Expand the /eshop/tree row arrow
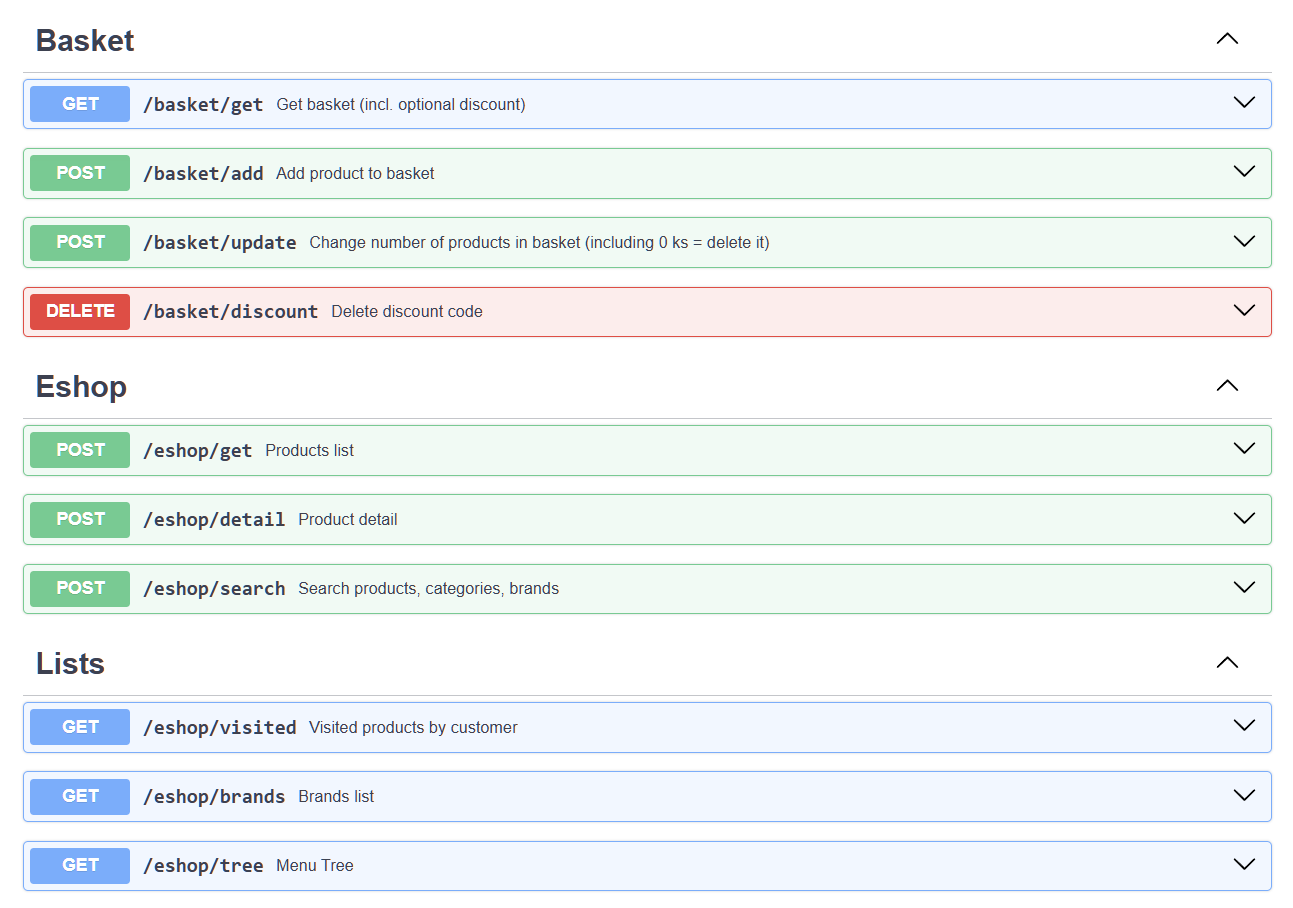Screen dimensions: 1293x908 [x=1244, y=865]
